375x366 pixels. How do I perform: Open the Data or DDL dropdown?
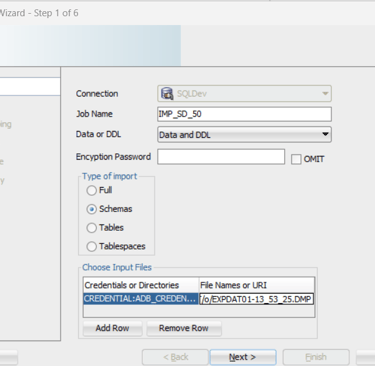pyautogui.click(x=244, y=135)
